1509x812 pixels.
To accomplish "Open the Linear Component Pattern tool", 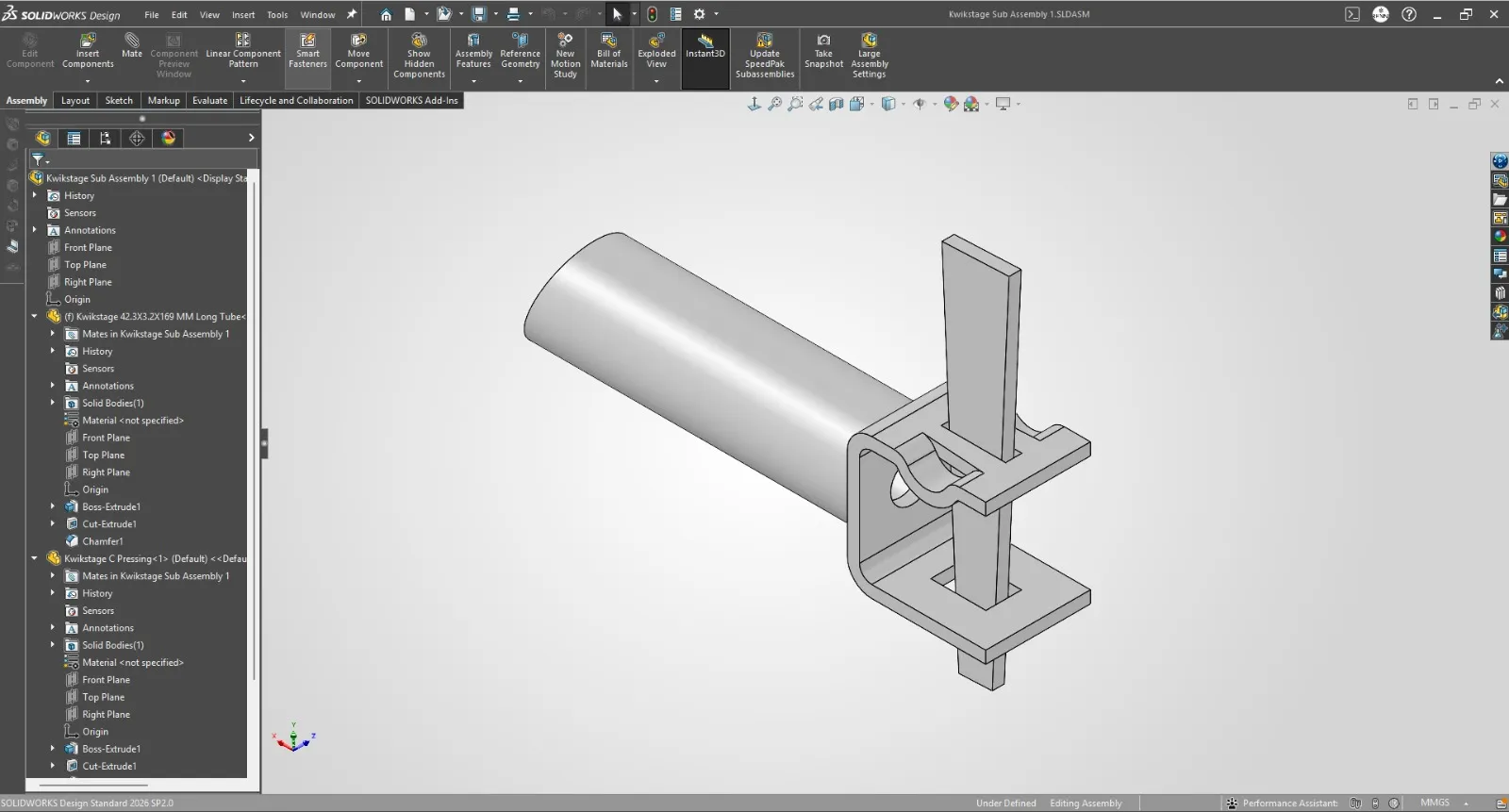I will [x=243, y=52].
